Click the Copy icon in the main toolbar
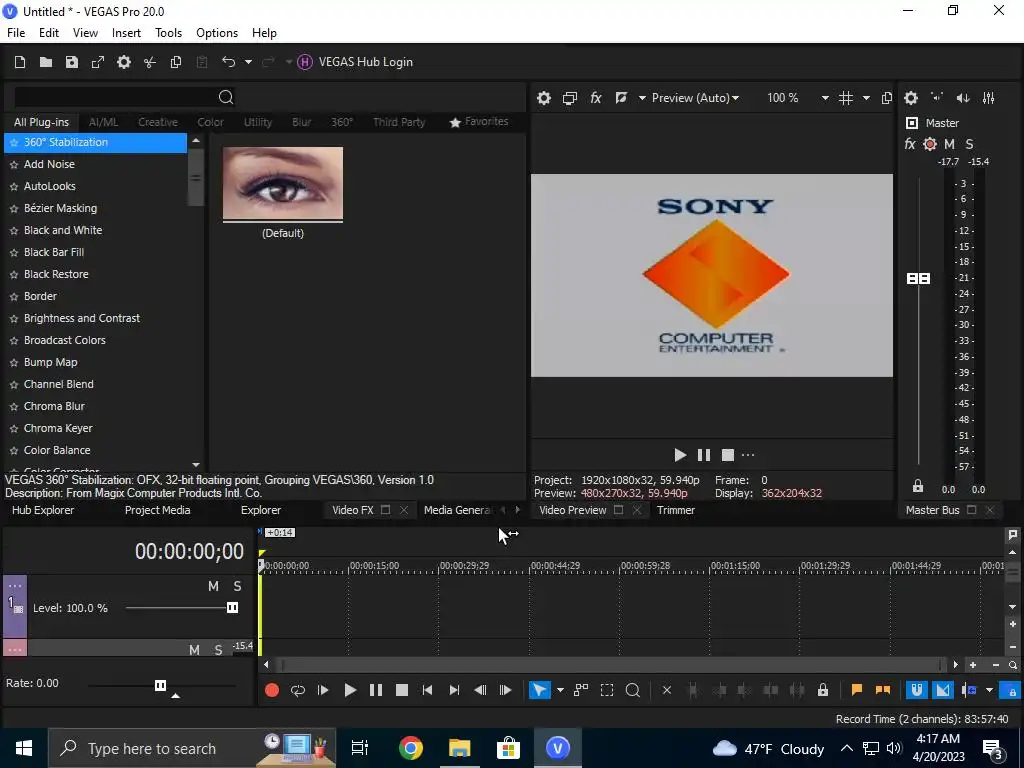Viewport: 1024px width, 768px height. (x=176, y=62)
